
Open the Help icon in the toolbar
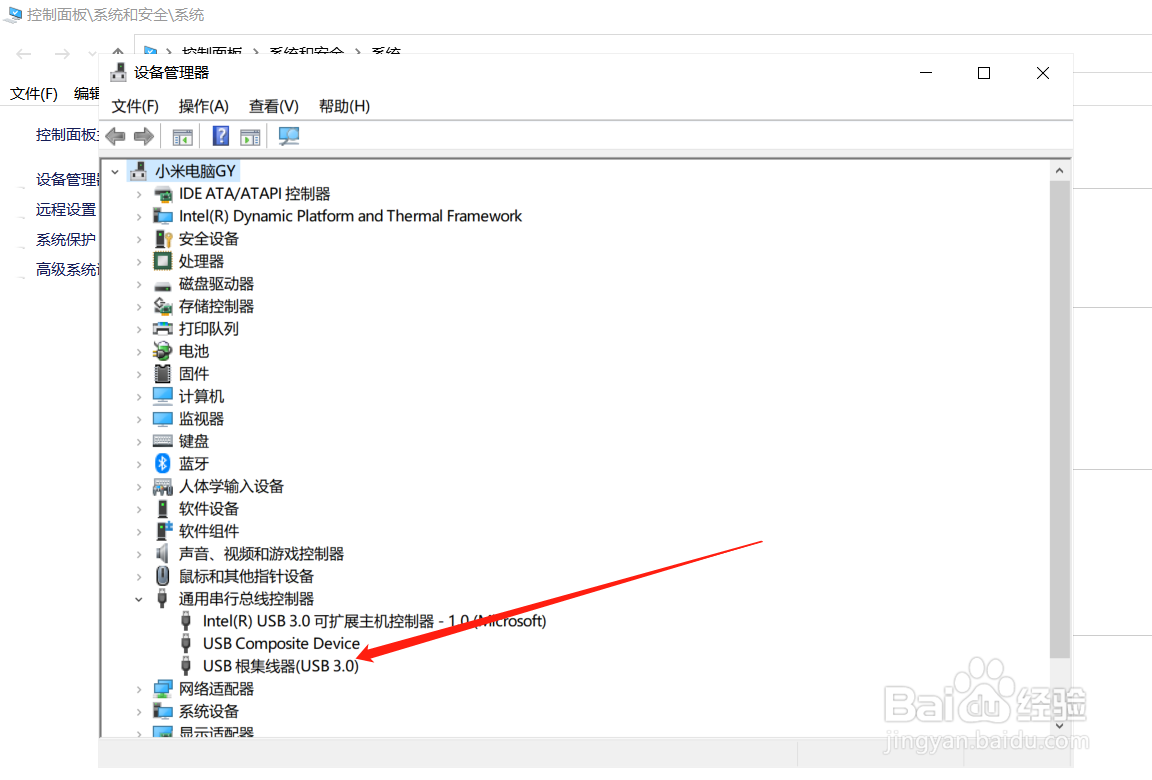(x=220, y=135)
